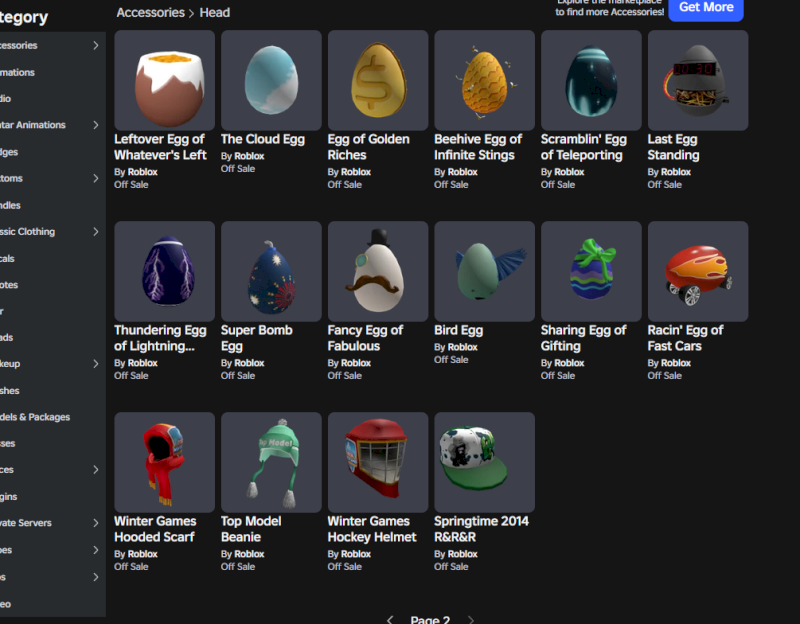Open The Cloud Egg item image

click(271, 80)
